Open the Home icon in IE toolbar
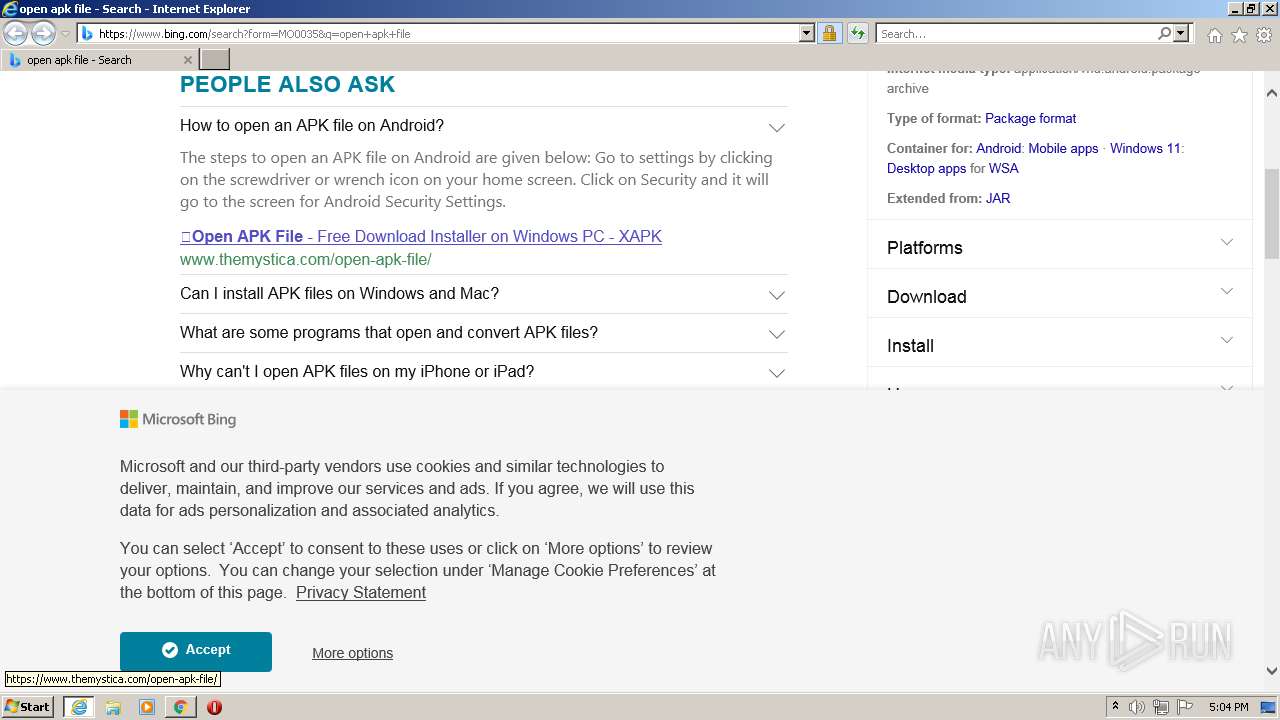Image resolution: width=1280 pixels, height=720 pixels. point(1214,35)
